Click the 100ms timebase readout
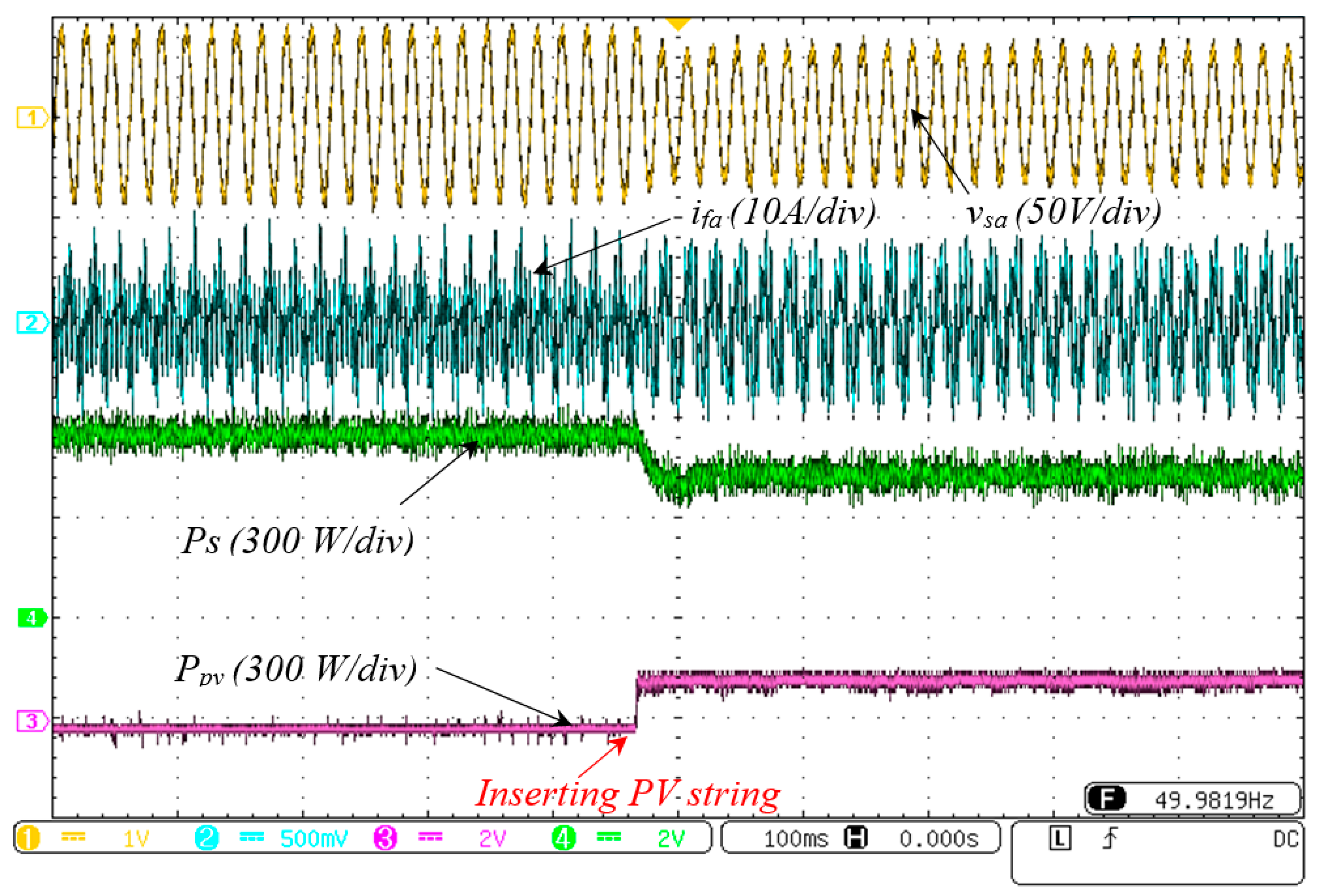The image size is (1319, 896). coord(796,839)
